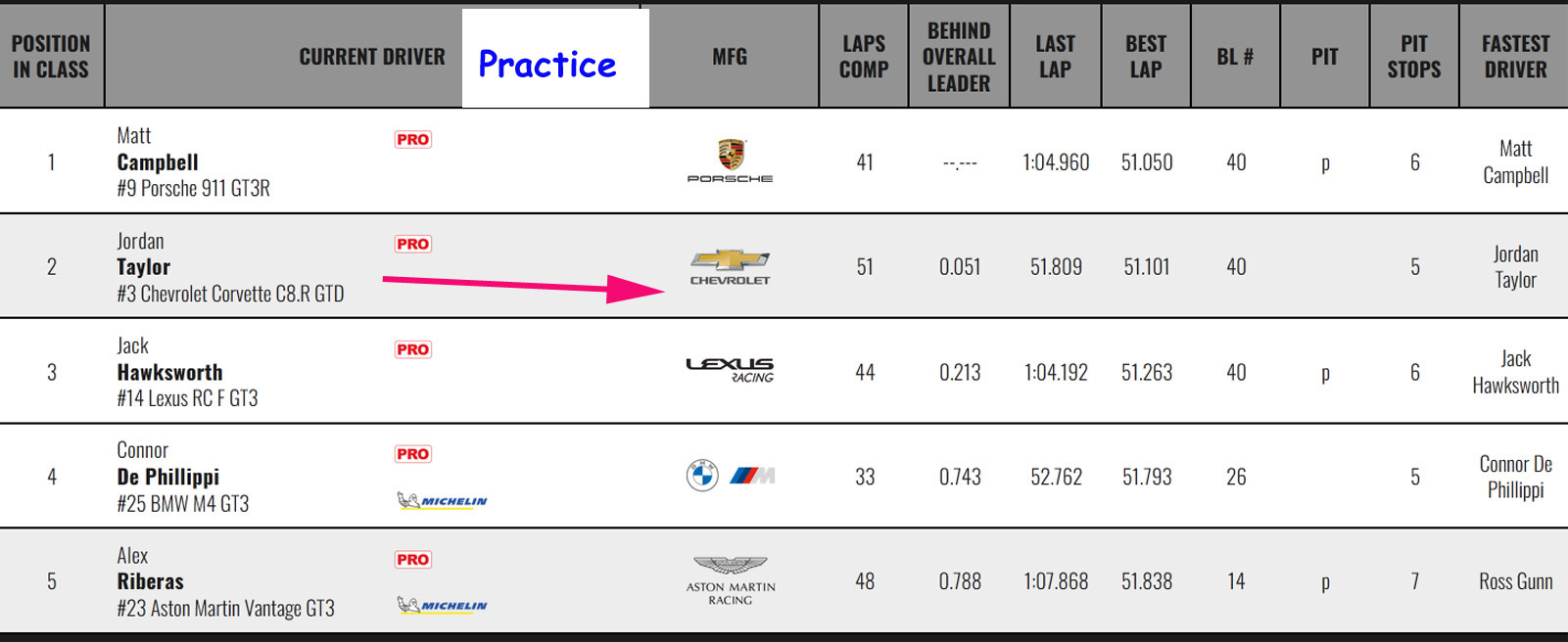
Task: Click the BMW M stripes logo
Action: 752,476
